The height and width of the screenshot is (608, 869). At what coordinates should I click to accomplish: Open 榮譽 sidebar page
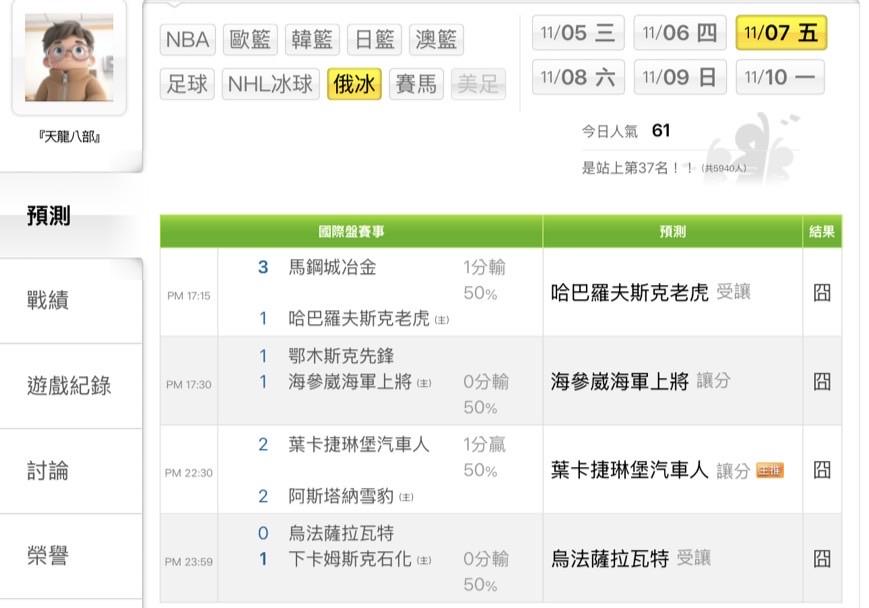coord(48,556)
